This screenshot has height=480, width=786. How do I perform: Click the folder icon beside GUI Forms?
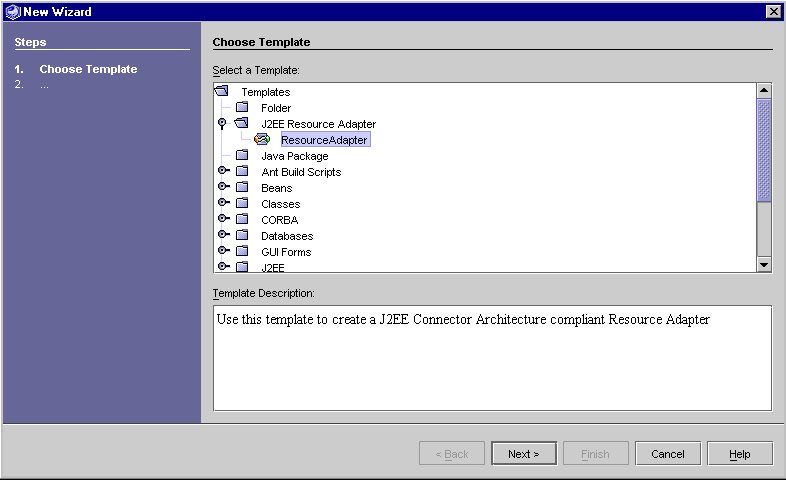click(242, 252)
